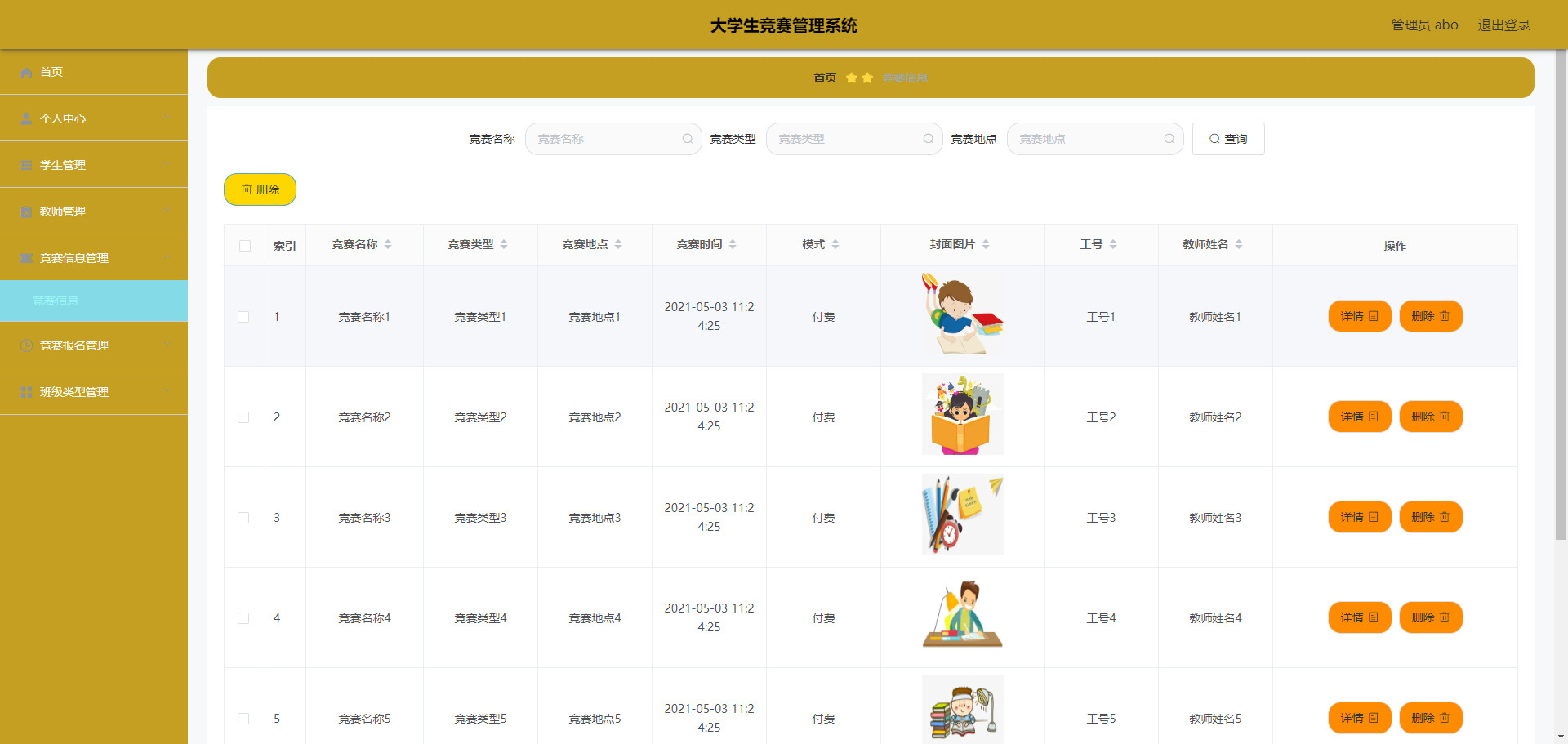The width and height of the screenshot is (1568, 744).
Task: Open 详情 for 竞赛名称4 row
Action: click(1360, 617)
